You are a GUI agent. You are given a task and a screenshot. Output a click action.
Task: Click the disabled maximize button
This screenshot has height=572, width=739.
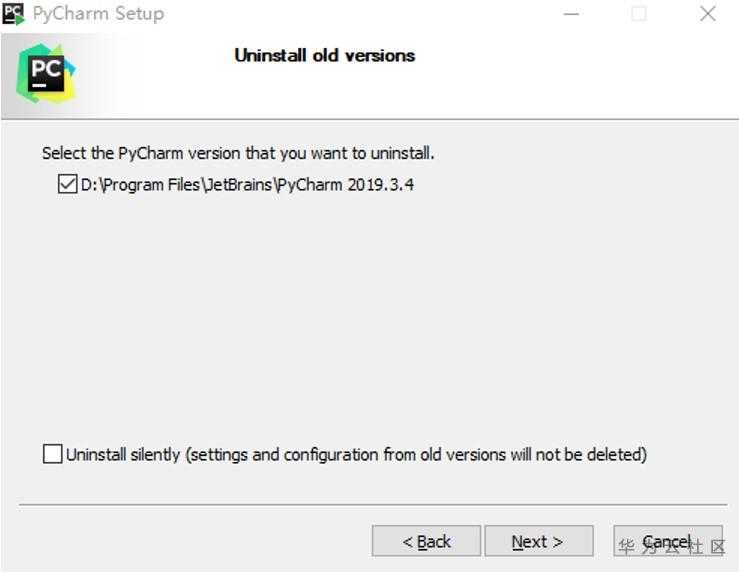click(x=639, y=14)
